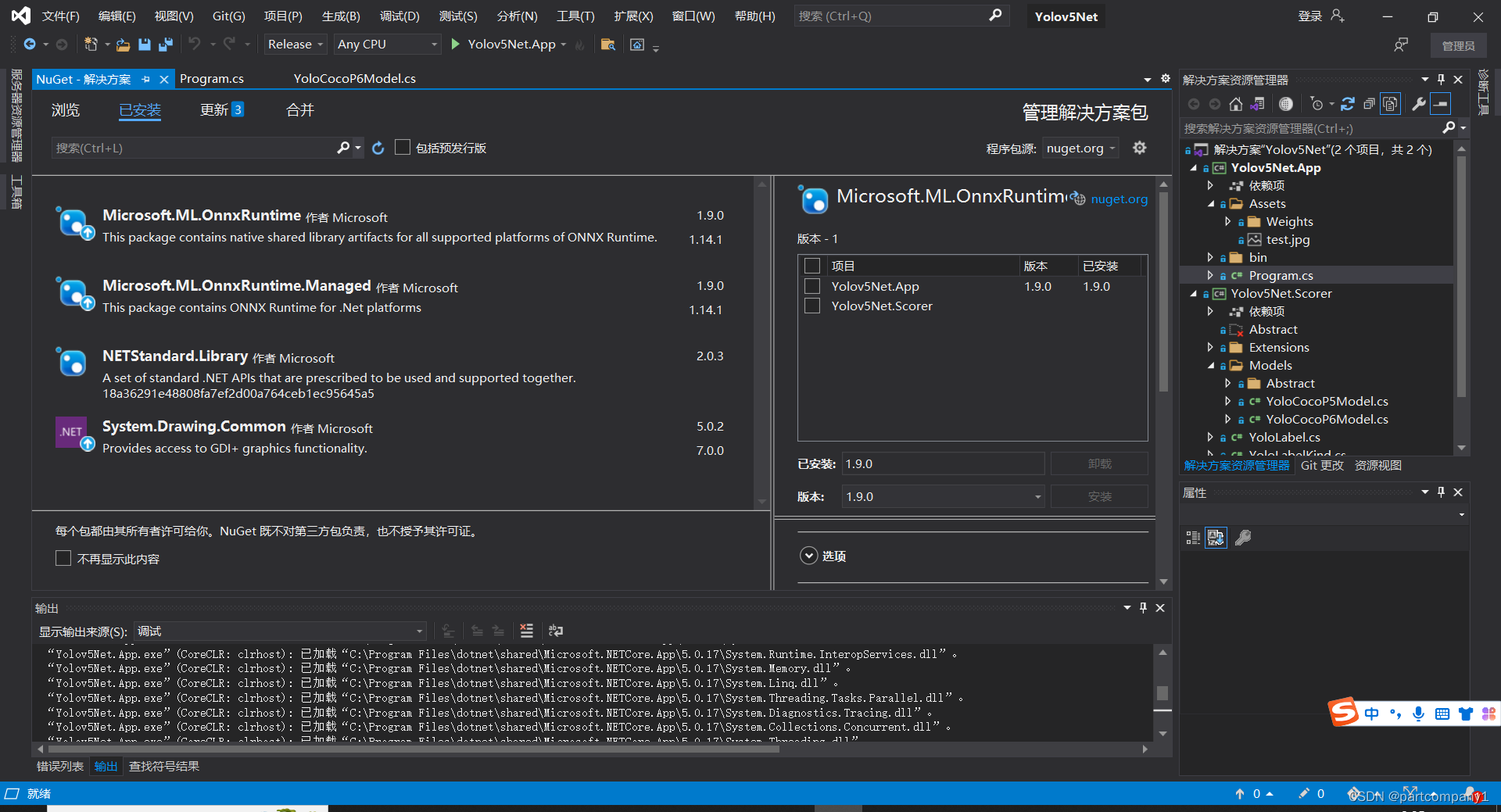Screen dimensions: 1501x812
Task: Toggle word wrap in the Output window
Action: tap(556, 631)
